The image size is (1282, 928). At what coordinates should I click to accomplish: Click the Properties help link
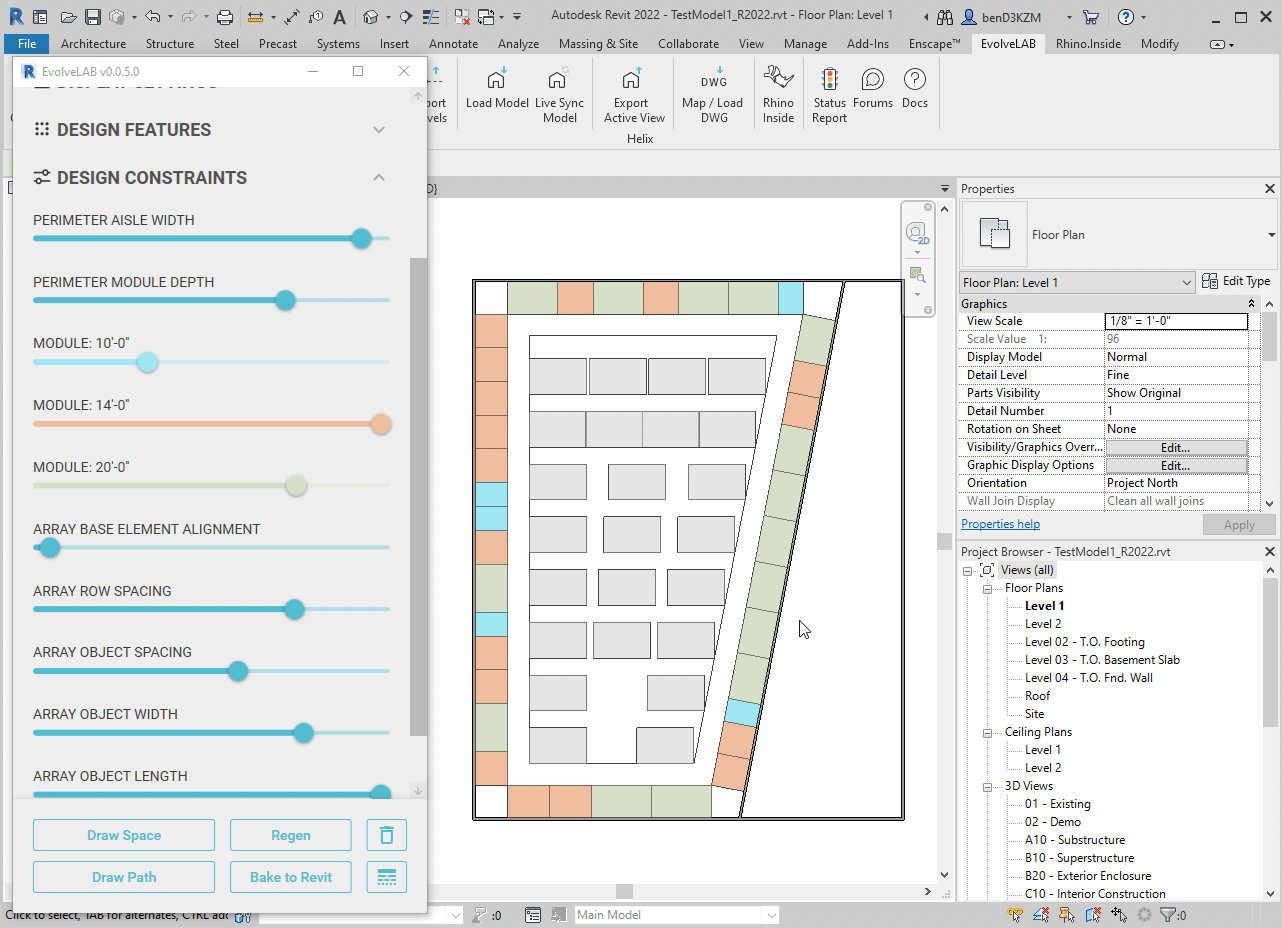pyautogui.click(x=1000, y=524)
